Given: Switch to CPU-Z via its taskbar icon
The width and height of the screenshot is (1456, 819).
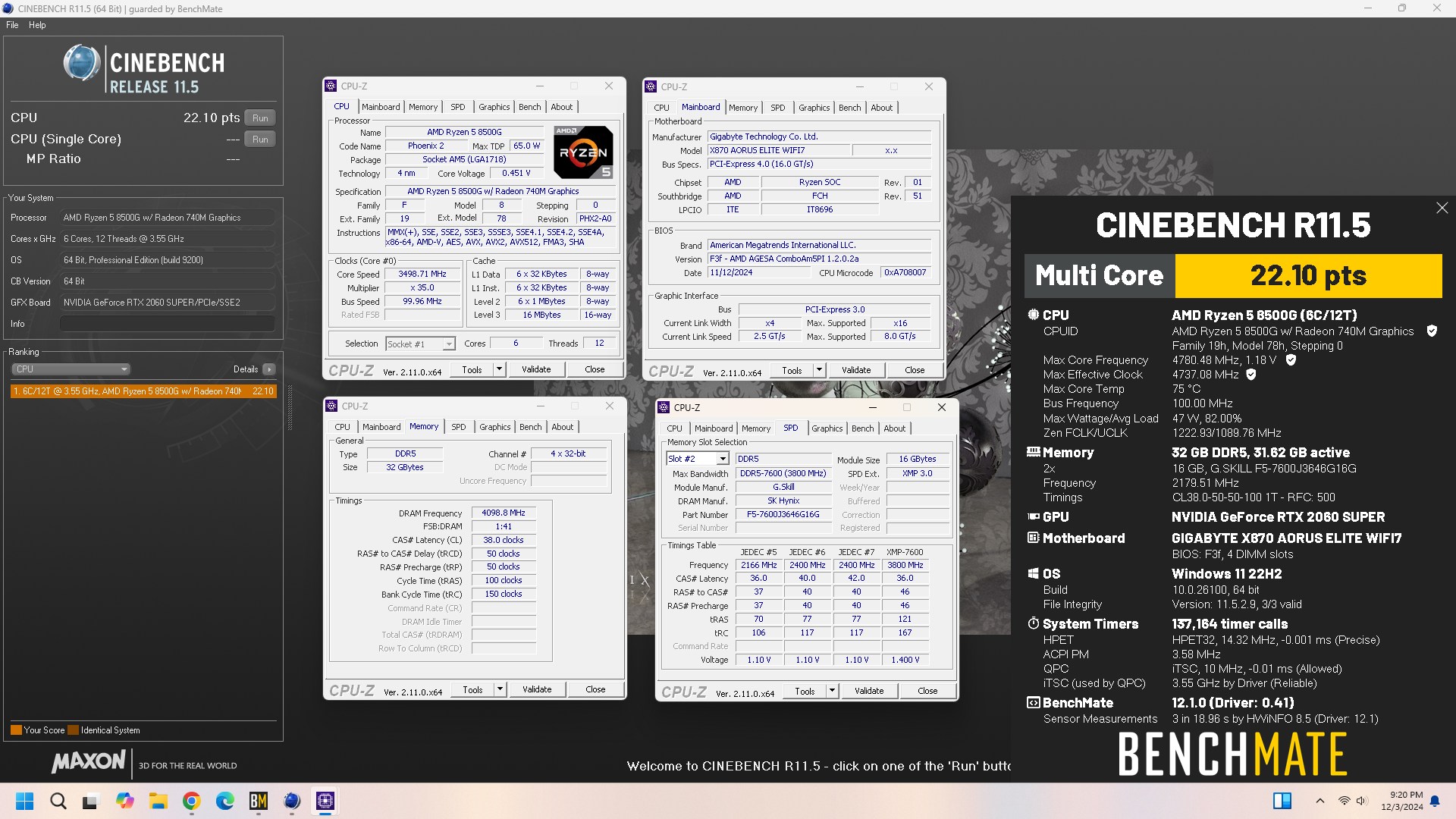Looking at the screenshot, I should 325,801.
